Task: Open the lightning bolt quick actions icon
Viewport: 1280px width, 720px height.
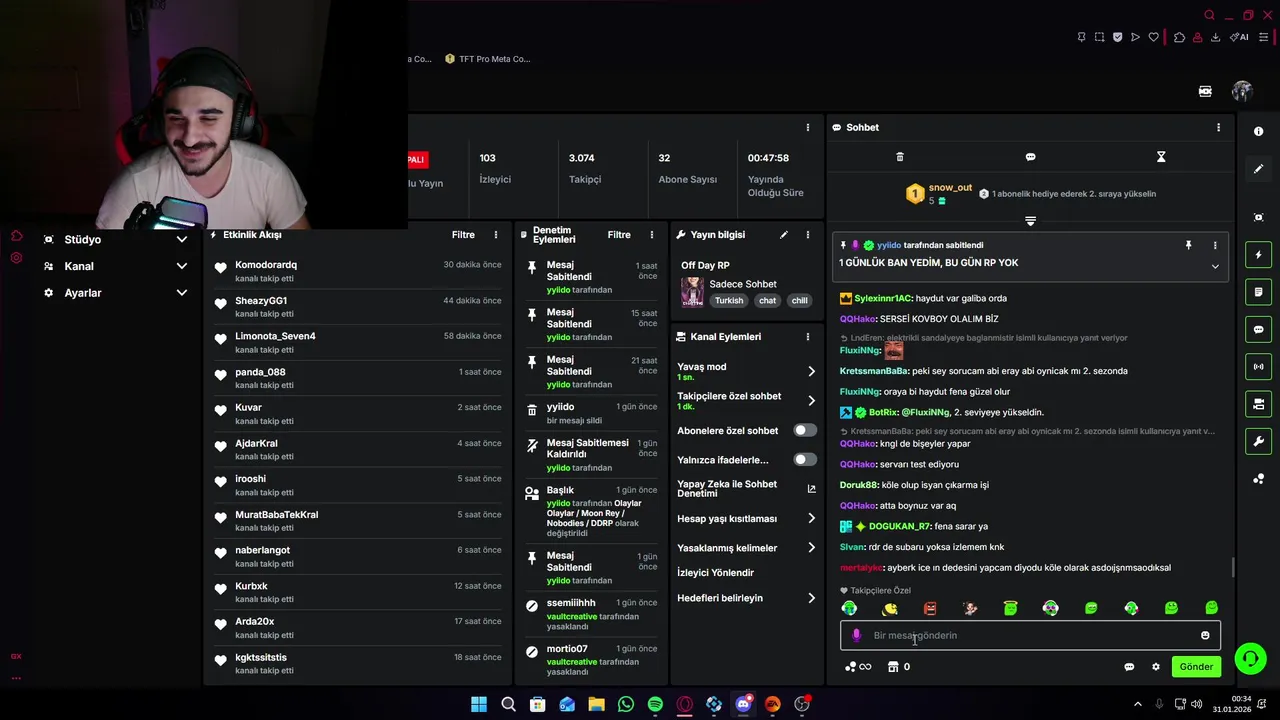Action: click(1258, 255)
